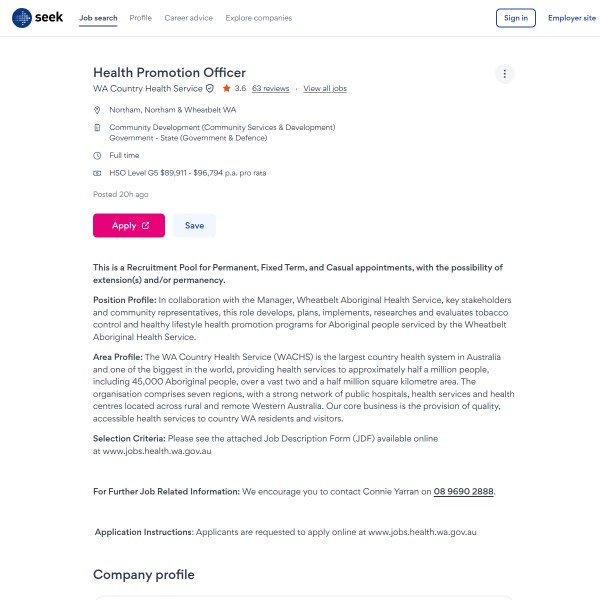Click the verified shield badge icon
This screenshot has width=600, height=600.
coord(210,89)
